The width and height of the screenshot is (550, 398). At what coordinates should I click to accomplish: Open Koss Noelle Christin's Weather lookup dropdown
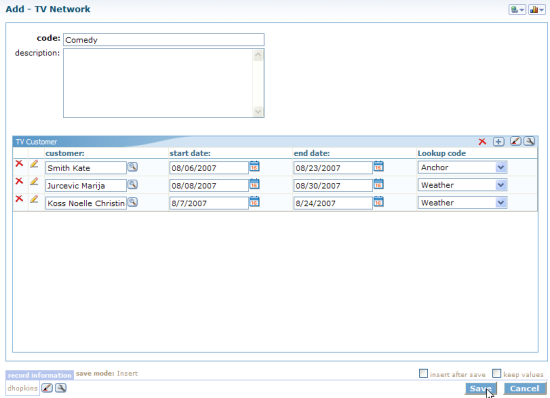click(x=501, y=202)
